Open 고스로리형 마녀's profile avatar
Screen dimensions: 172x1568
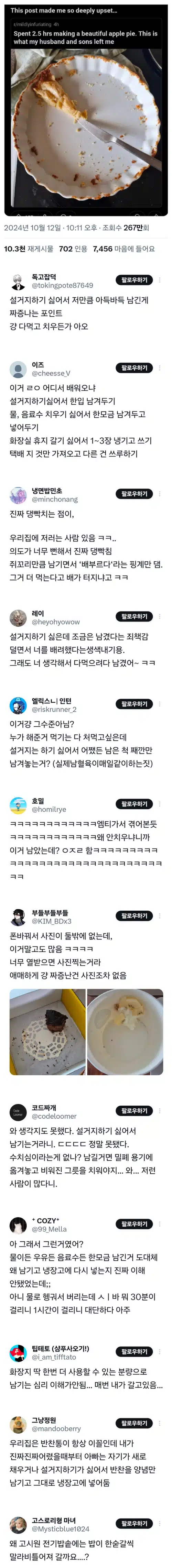(18, 1524)
